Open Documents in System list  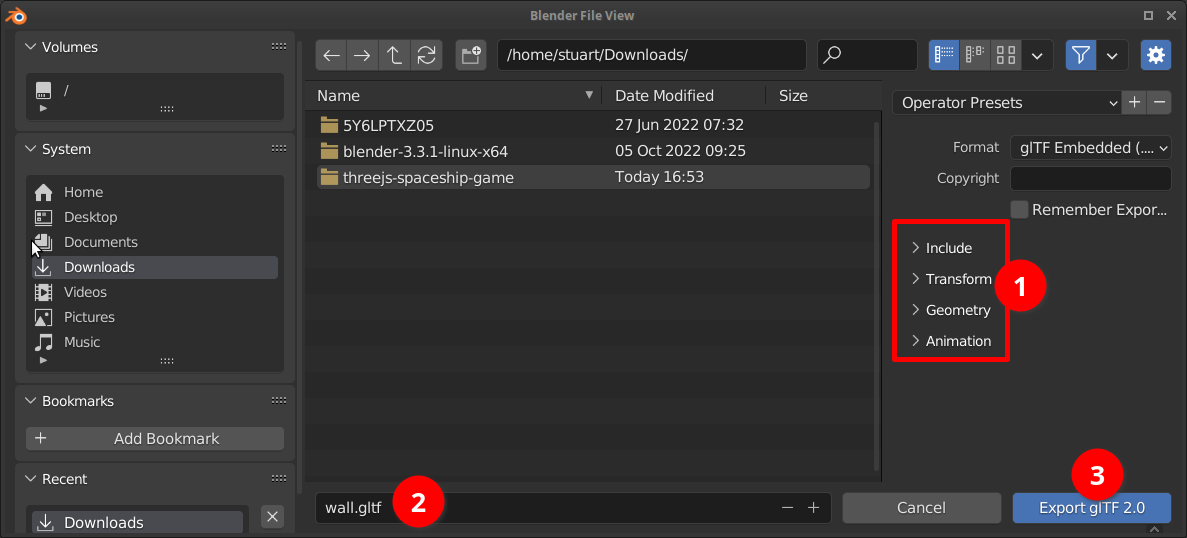[154, 242]
